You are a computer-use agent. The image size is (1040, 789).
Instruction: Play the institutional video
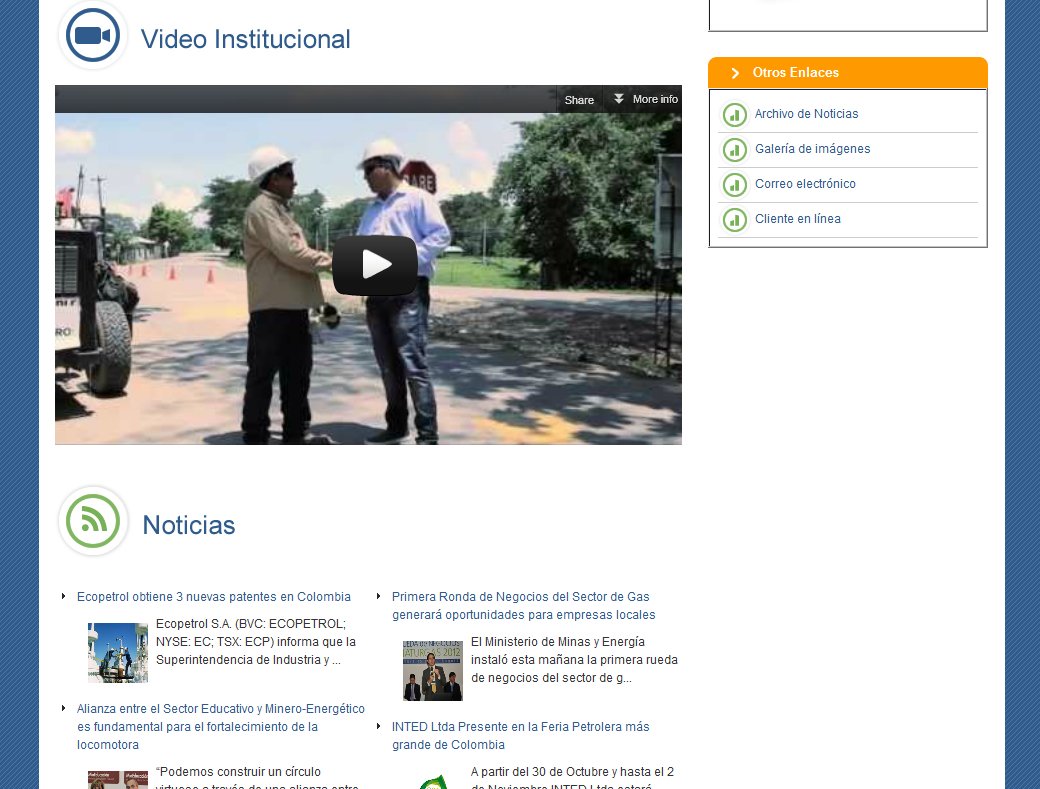click(375, 264)
